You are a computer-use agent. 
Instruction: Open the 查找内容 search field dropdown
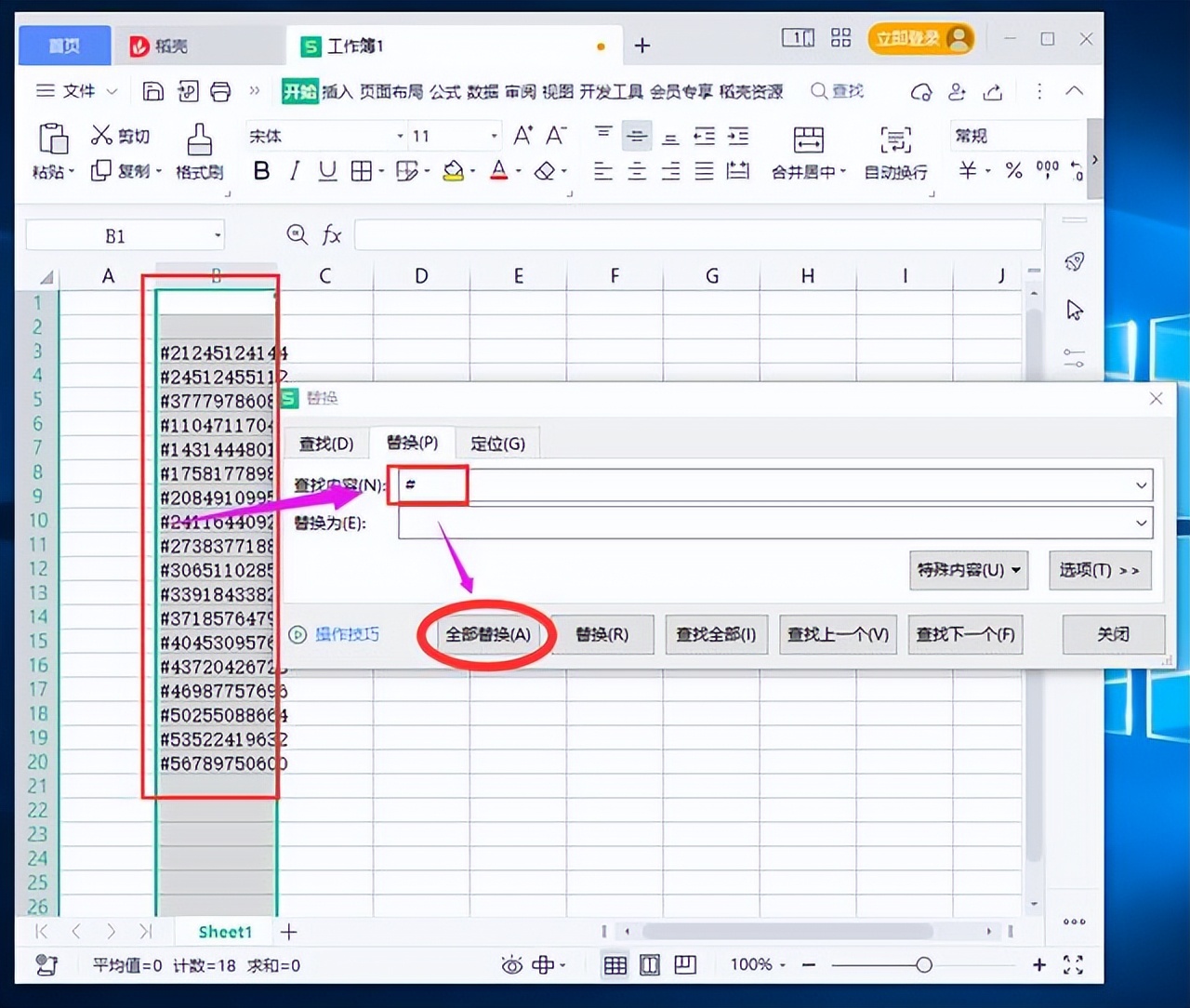[x=1142, y=484]
